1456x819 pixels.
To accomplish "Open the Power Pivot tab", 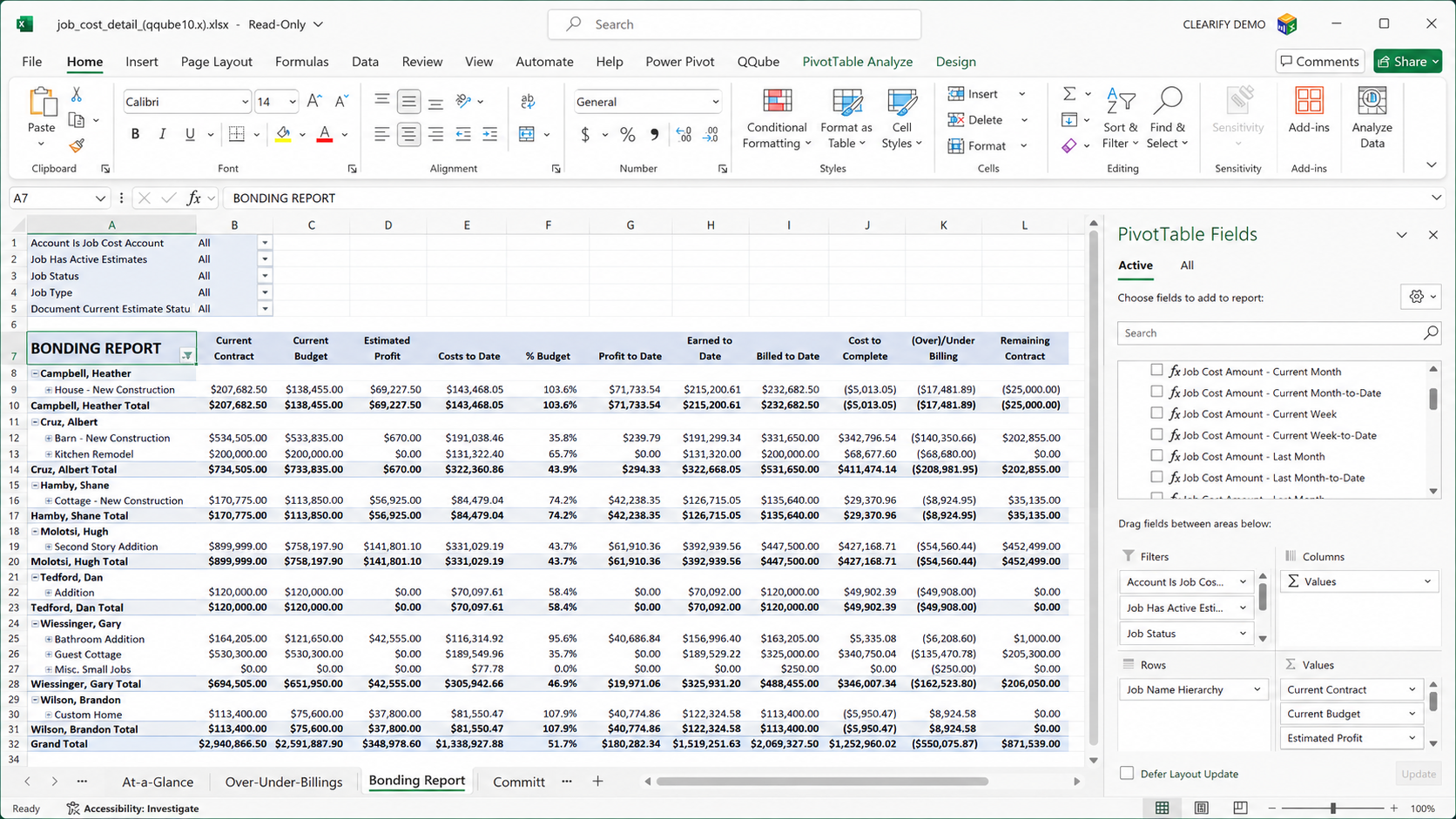I will tap(680, 62).
